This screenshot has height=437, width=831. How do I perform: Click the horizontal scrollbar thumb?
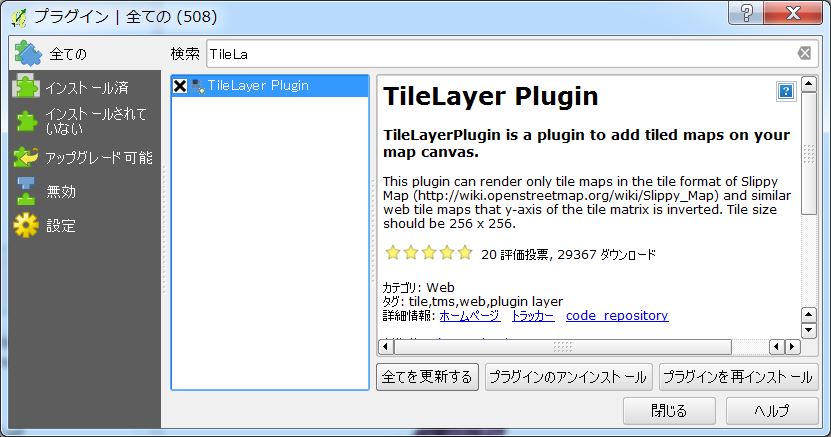563,347
